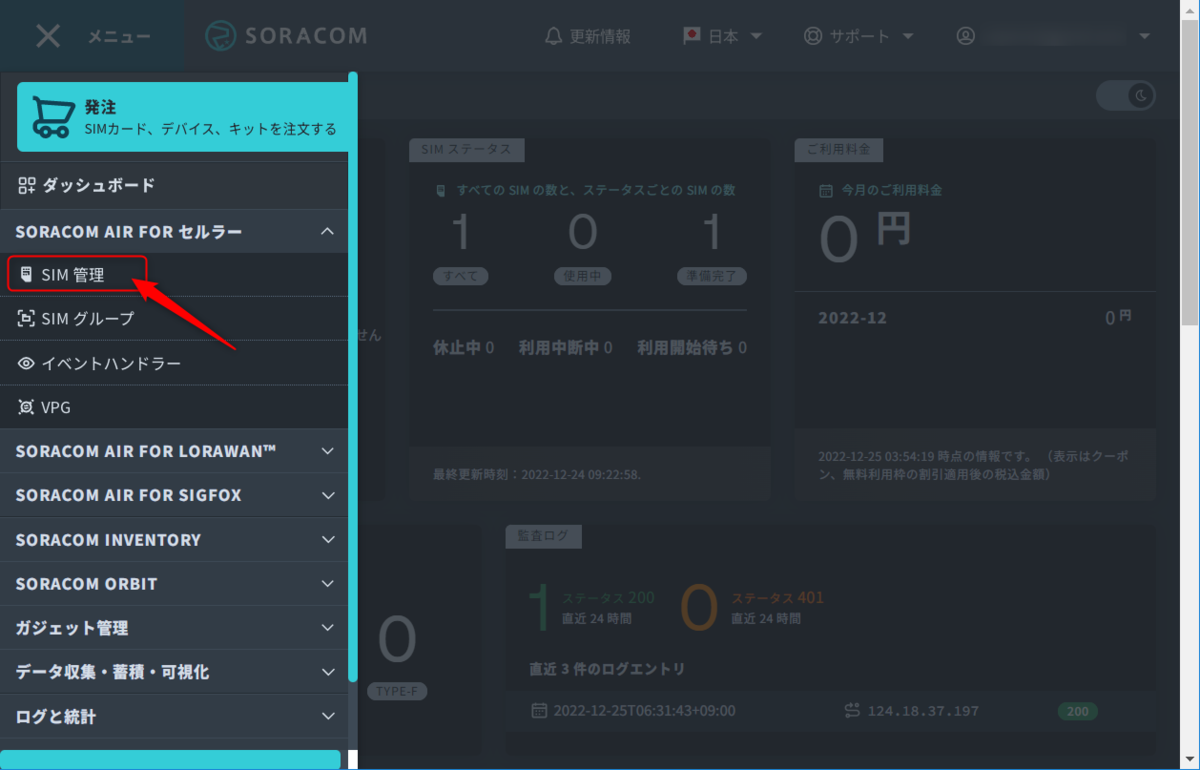
Task: Click the 利用開始待ち 0 status text
Action: click(x=692, y=348)
